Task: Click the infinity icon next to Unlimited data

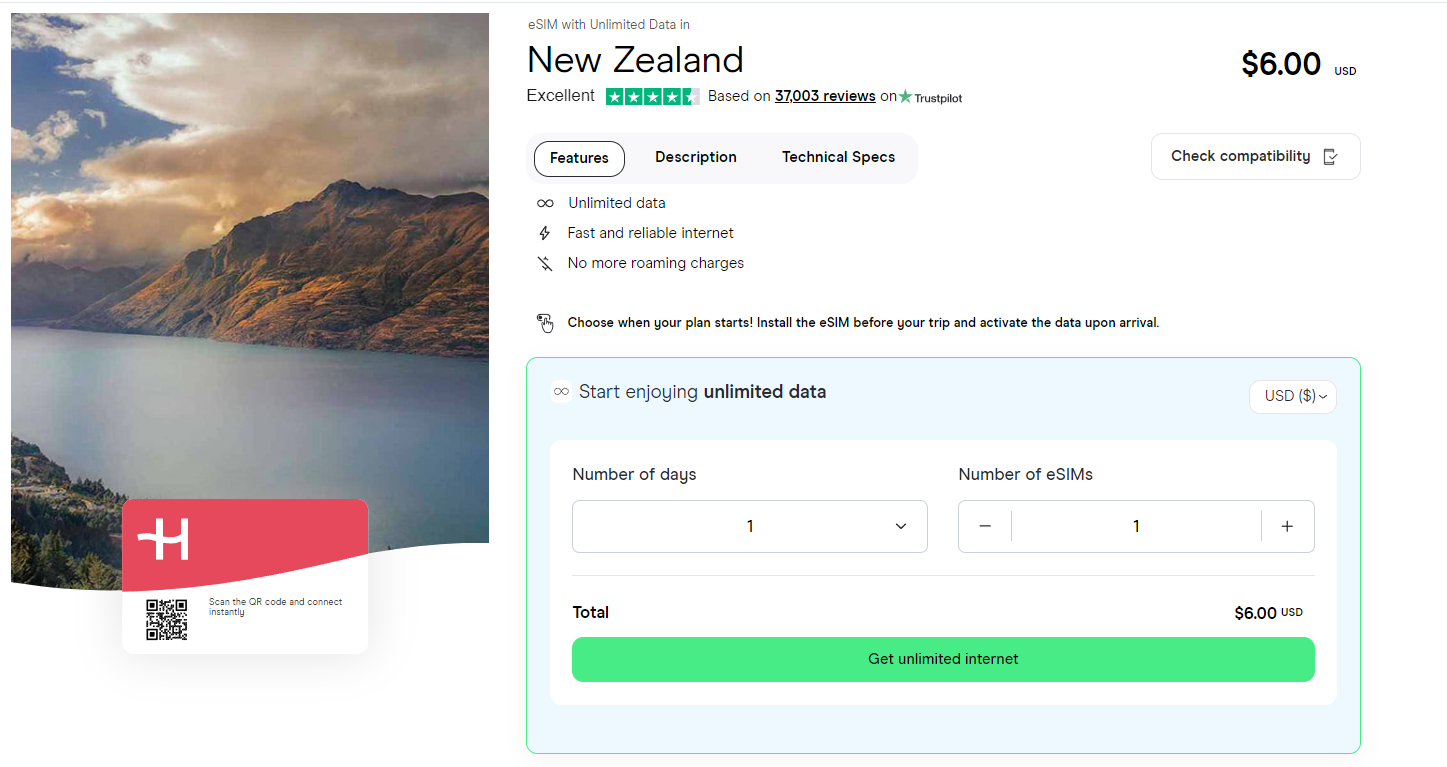Action: click(x=545, y=202)
